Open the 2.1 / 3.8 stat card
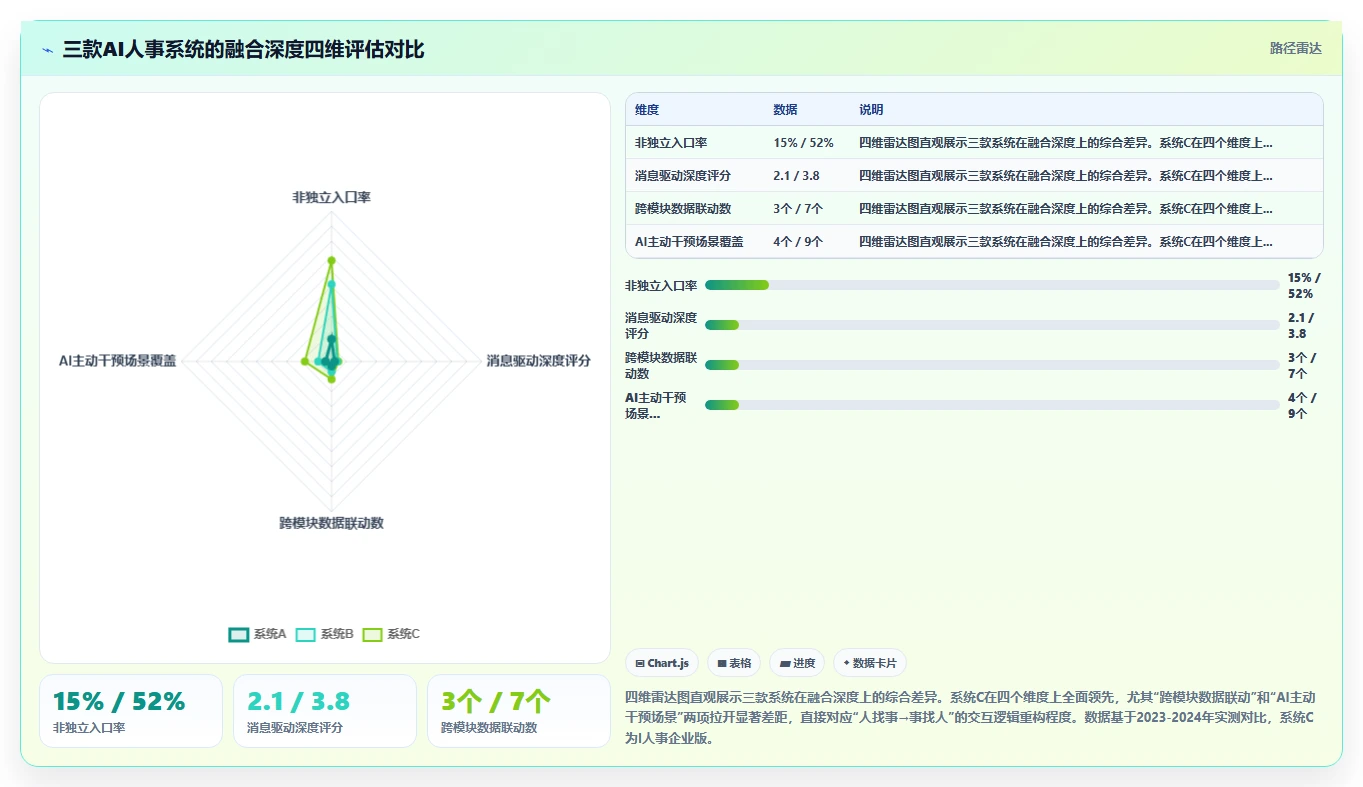Screen dimensions: 1363x787 [325, 711]
